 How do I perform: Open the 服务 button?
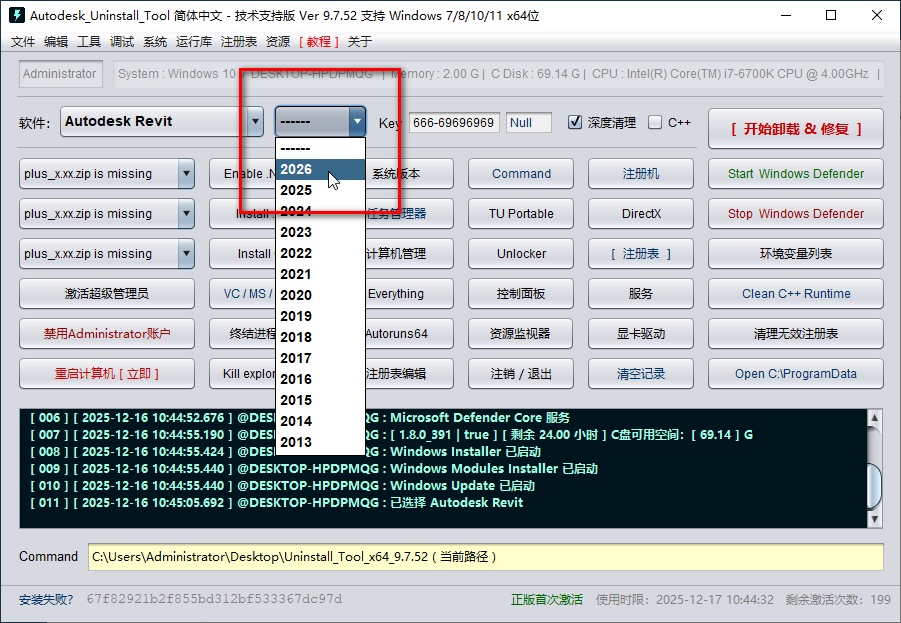pyautogui.click(x=641, y=294)
